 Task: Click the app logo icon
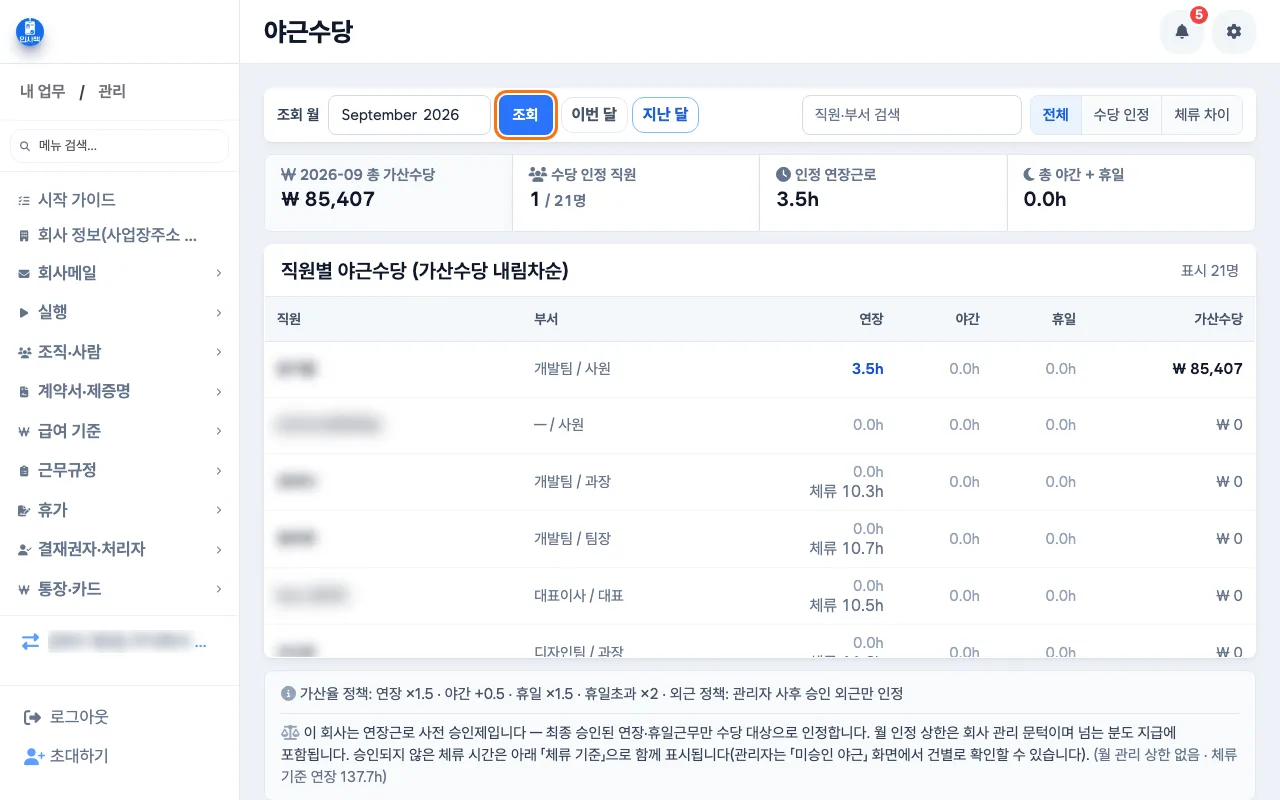pos(30,31)
